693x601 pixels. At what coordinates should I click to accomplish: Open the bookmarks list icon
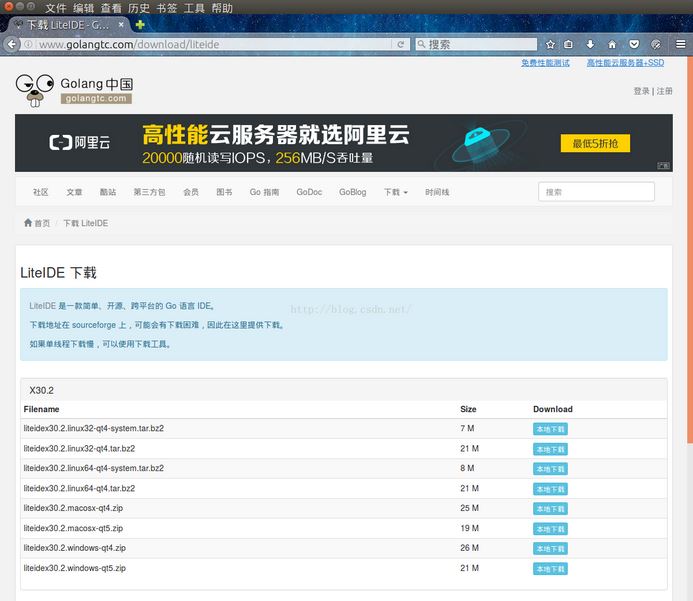click(568, 44)
